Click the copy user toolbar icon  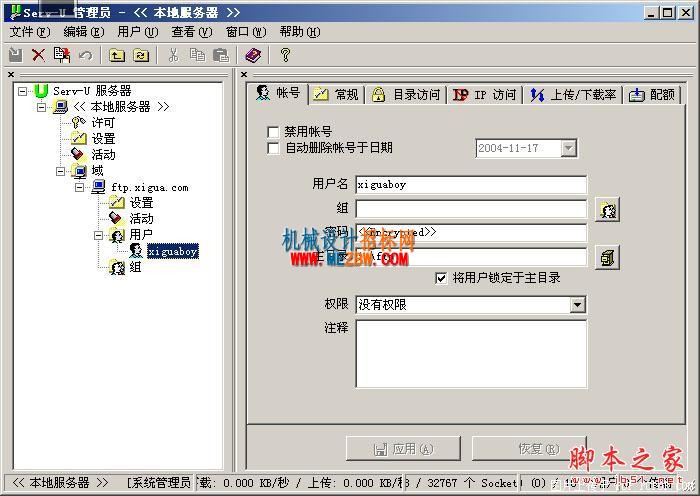[62, 55]
